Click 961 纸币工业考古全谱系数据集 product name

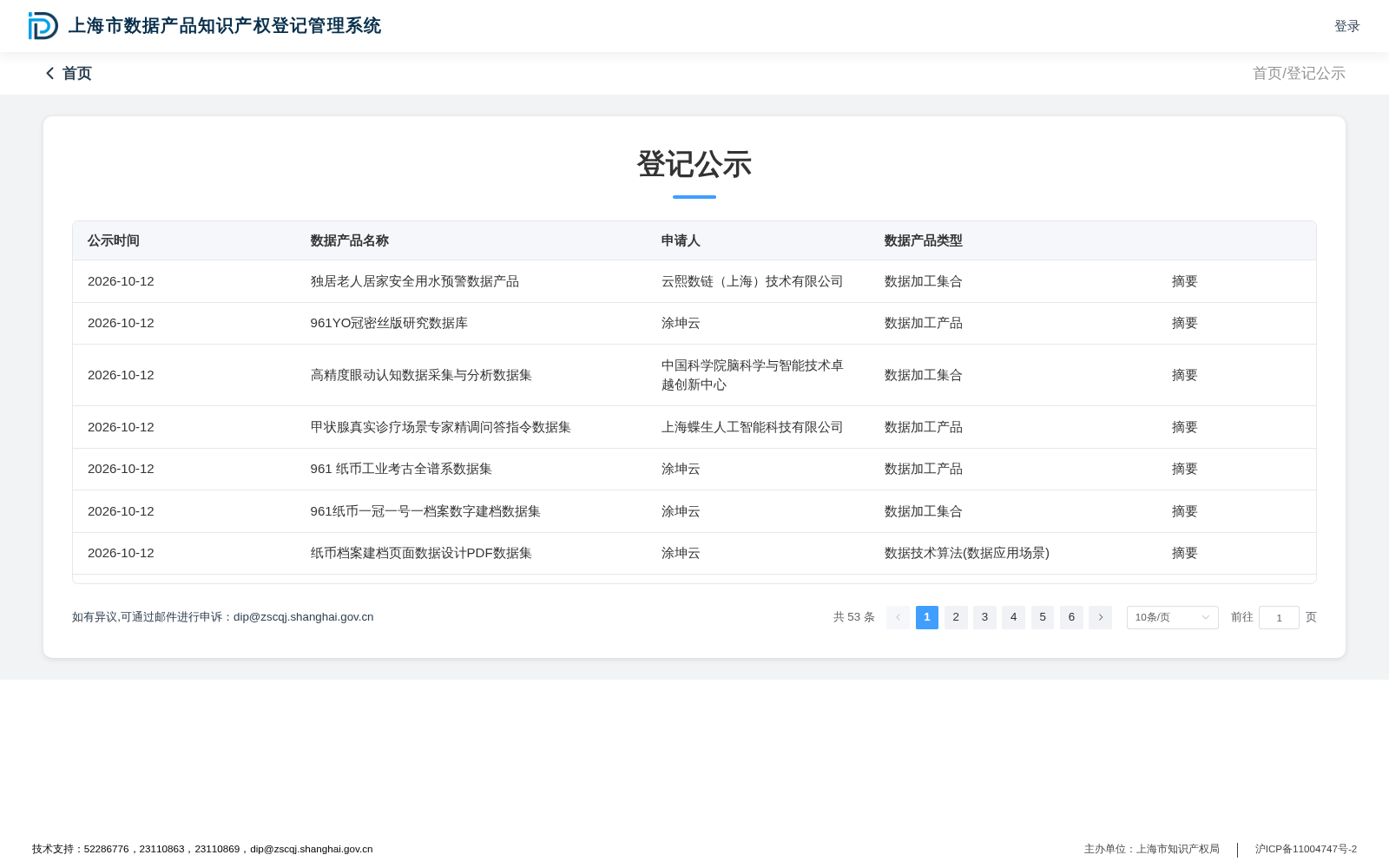401,469
